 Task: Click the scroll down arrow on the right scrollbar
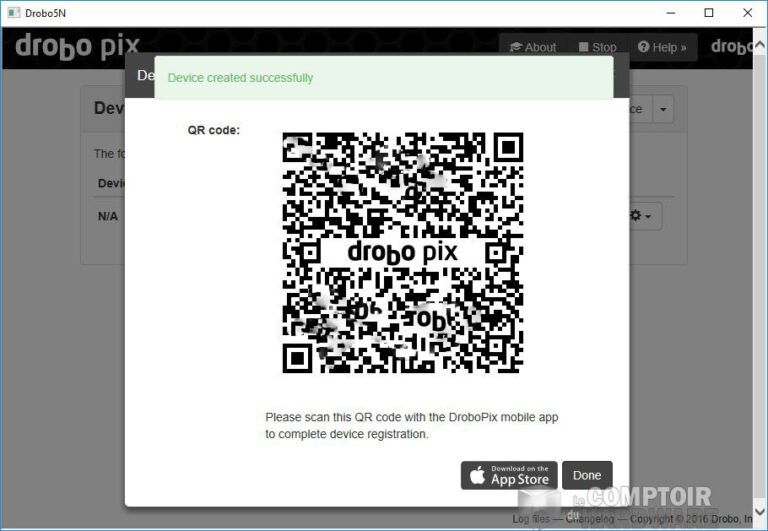[x=760, y=512]
